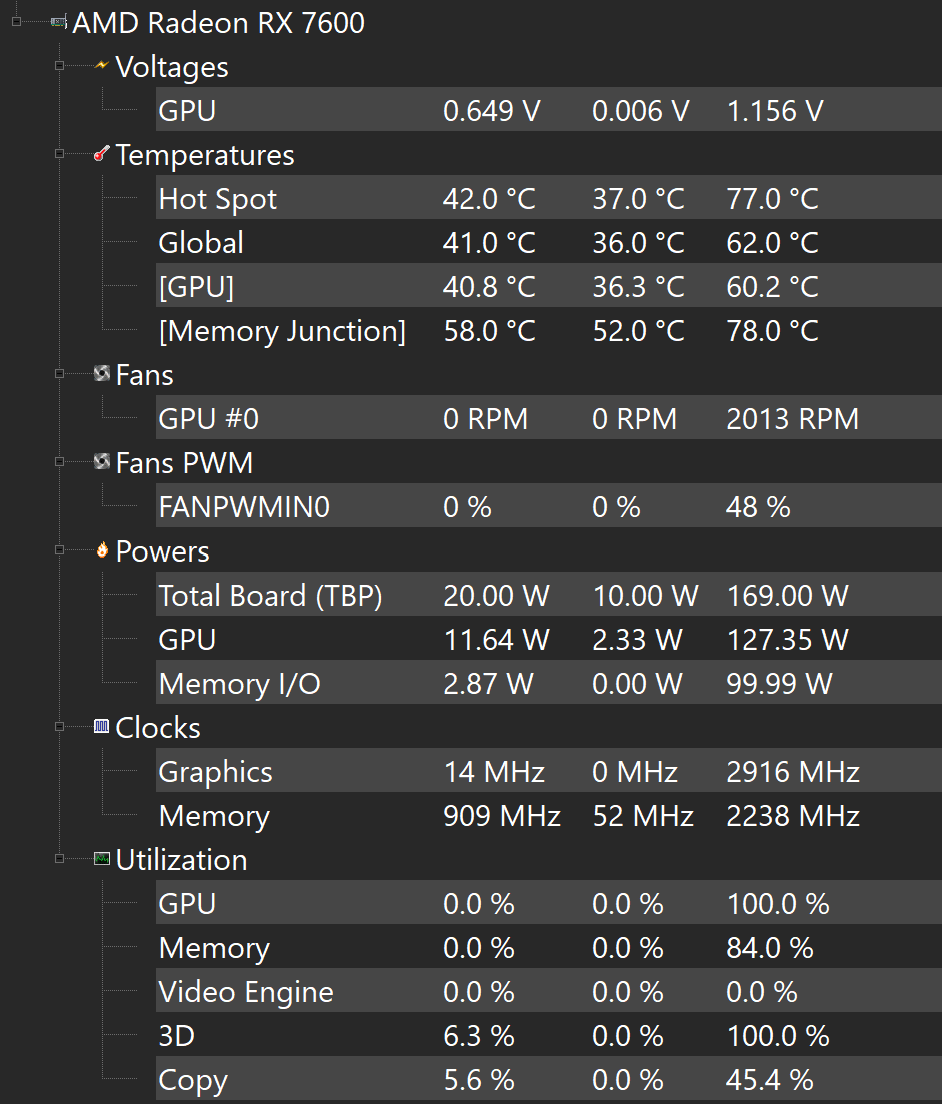Screen dimensions: 942x1105
Task: Collapse the Utilization tree section
Action: [60, 859]
